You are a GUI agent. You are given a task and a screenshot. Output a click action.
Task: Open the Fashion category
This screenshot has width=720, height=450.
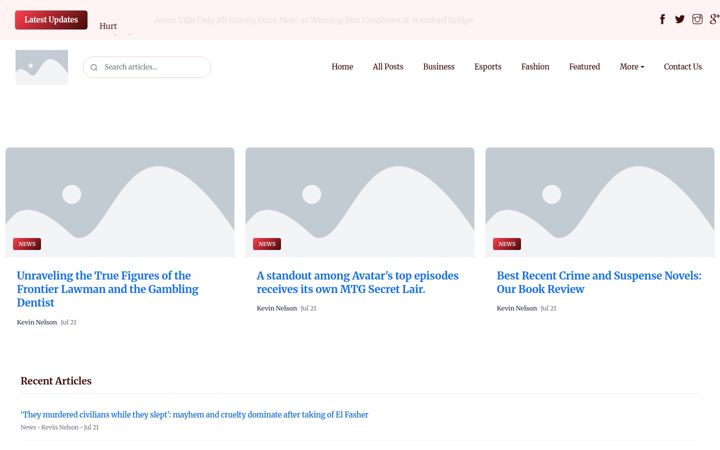coord(535,67)
